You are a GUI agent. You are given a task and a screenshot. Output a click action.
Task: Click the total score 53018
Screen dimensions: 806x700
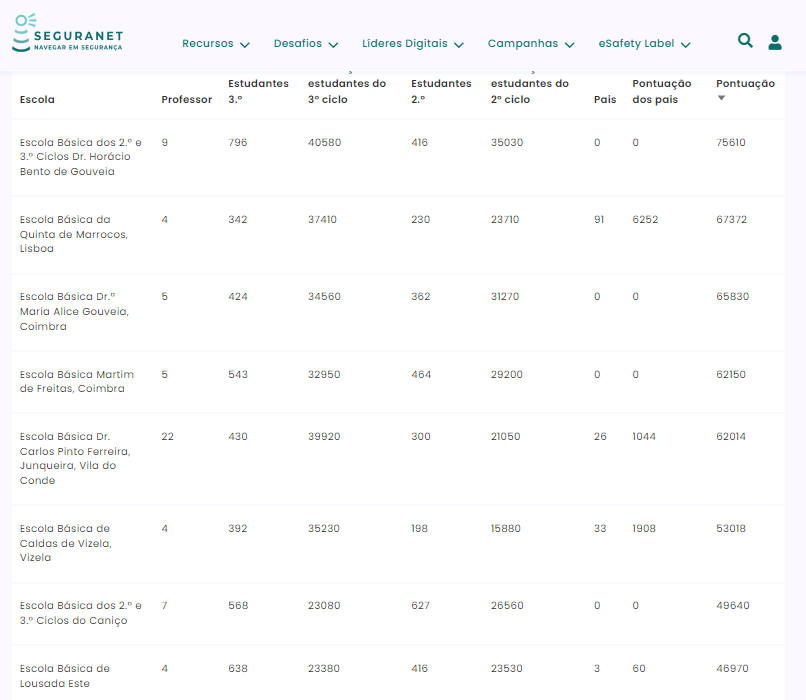tap(730, 528)
